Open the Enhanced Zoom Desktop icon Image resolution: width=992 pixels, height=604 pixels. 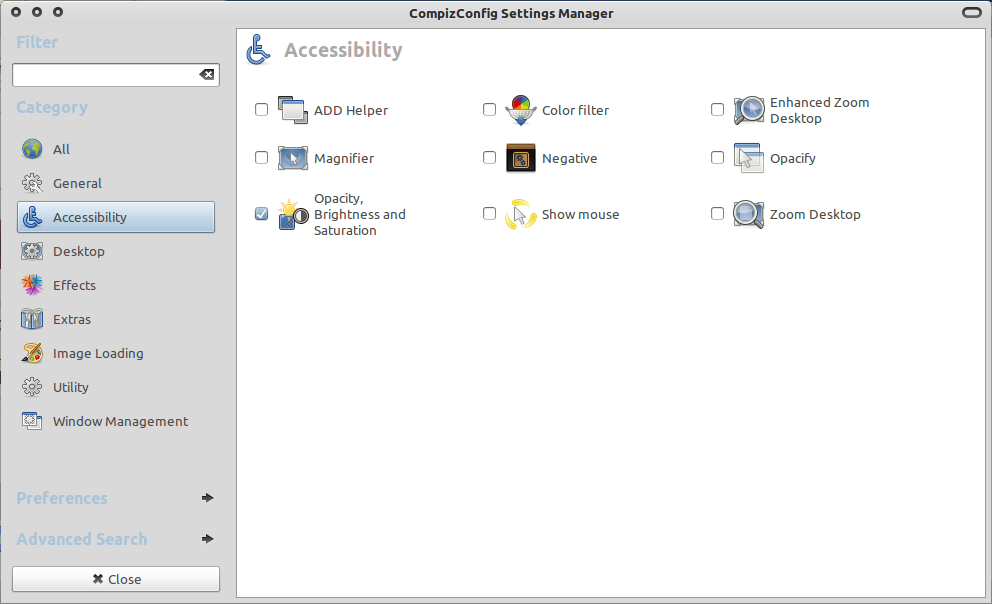[x=748, y=110]
